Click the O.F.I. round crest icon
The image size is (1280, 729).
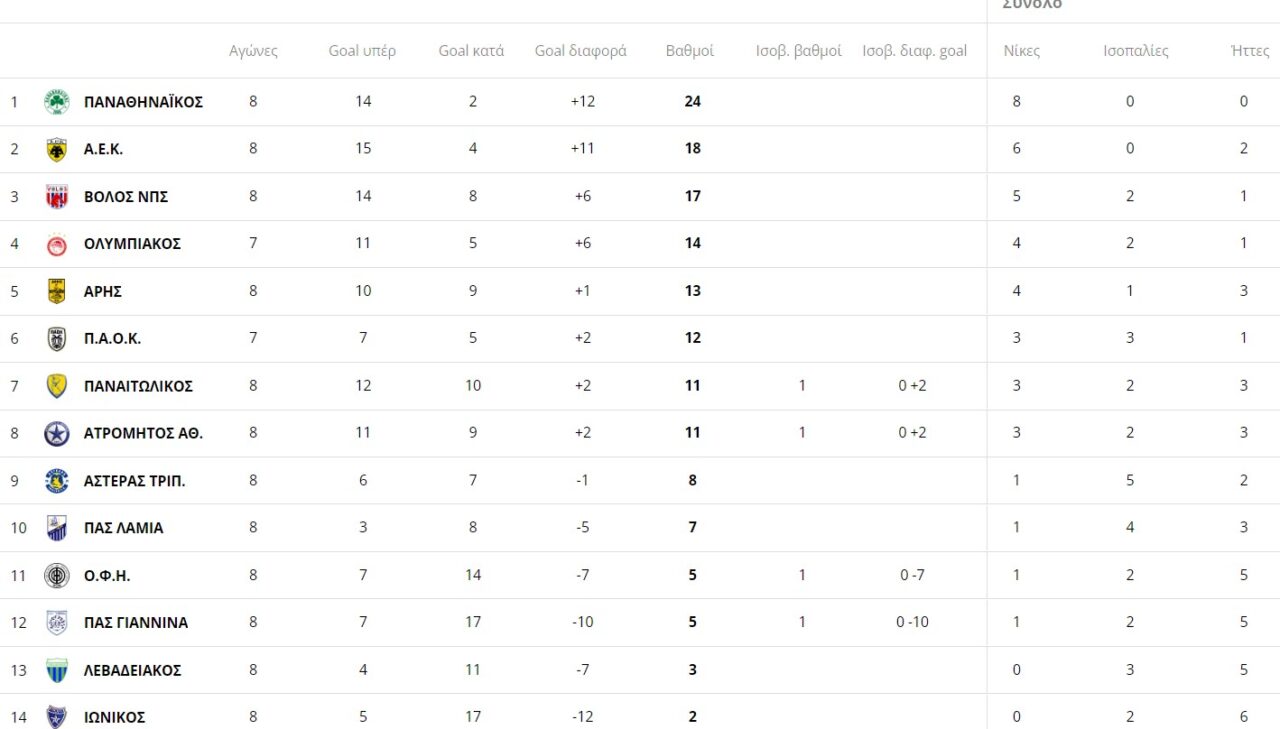(57, 576)
